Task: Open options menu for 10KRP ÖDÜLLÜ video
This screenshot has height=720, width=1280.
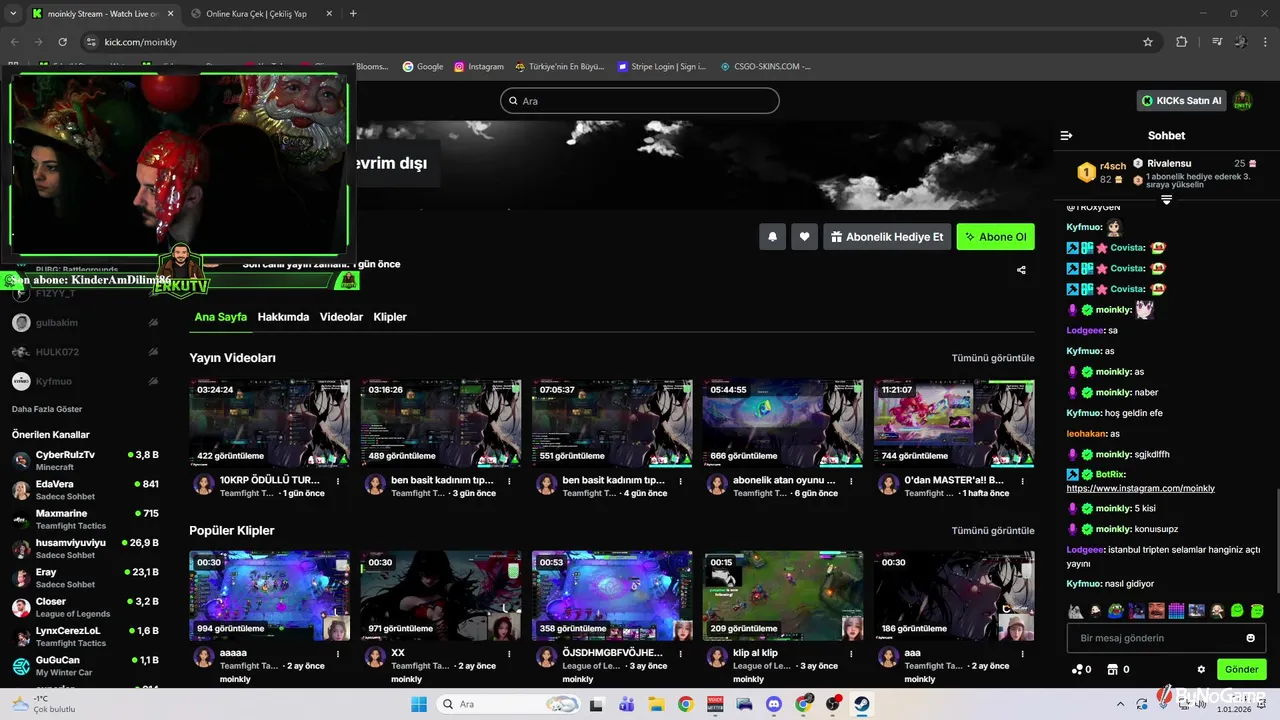Action: point(338,481)
